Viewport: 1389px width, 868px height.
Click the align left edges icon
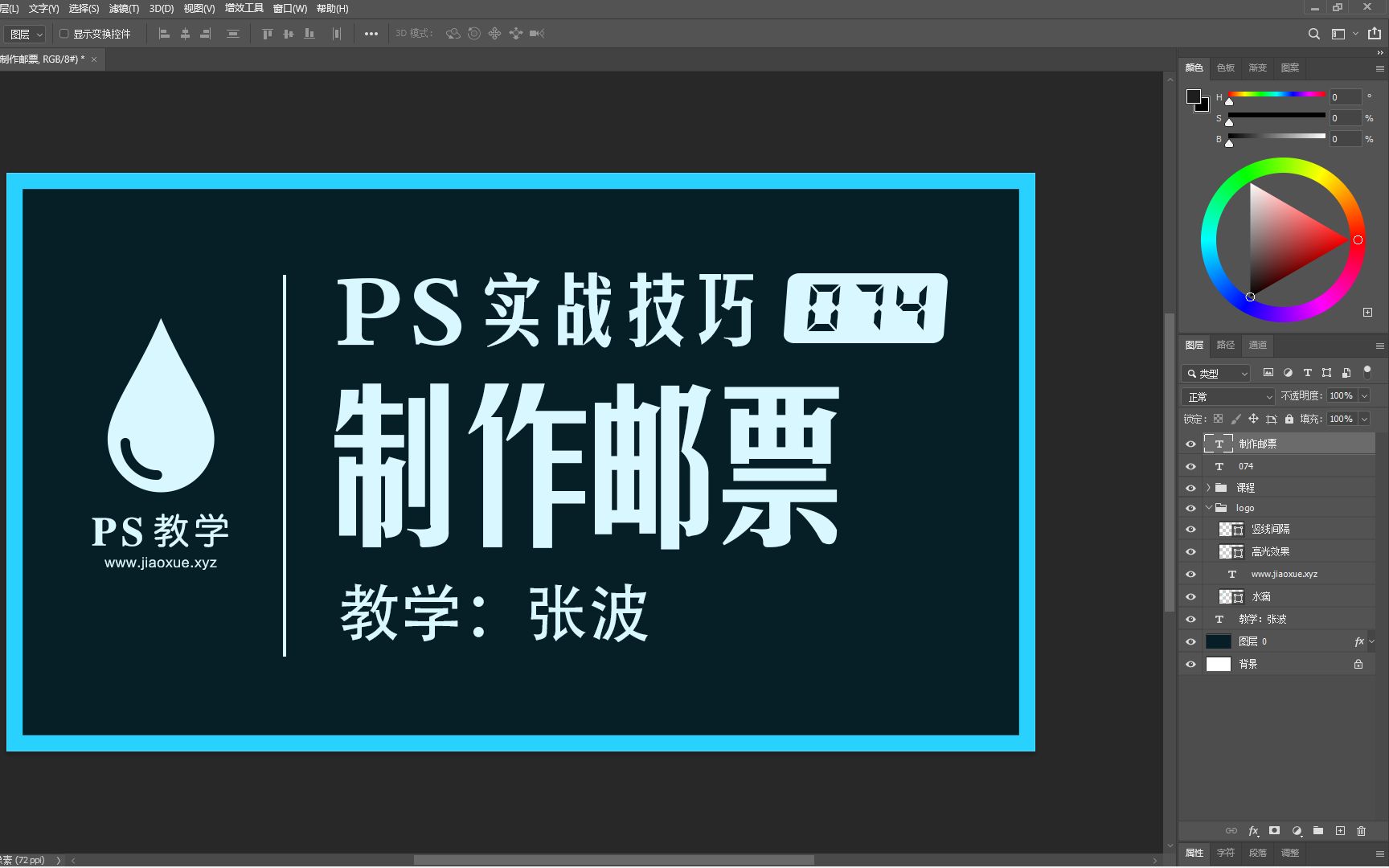click(x=164, y=34)
